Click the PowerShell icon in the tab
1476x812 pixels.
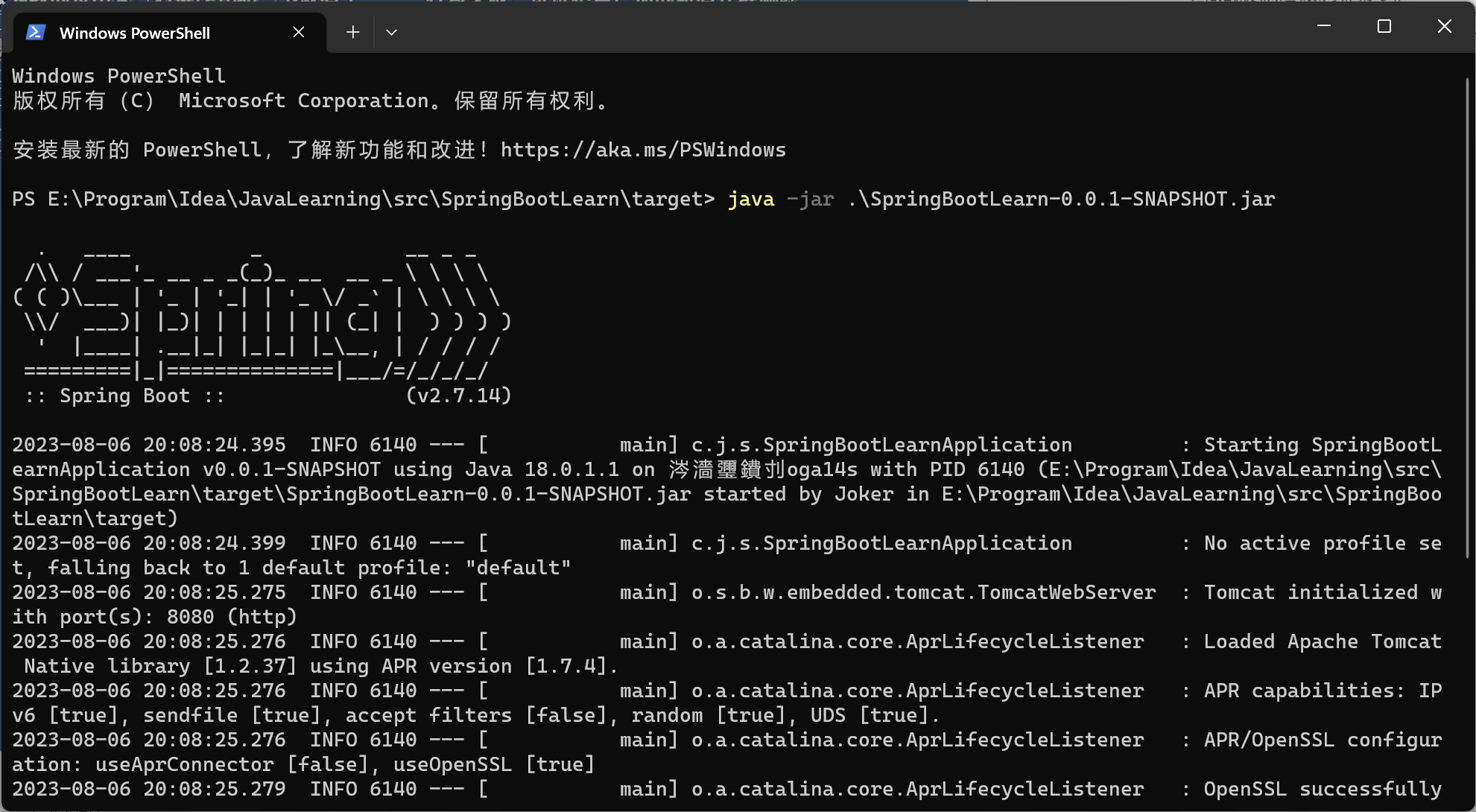(35, 33)
